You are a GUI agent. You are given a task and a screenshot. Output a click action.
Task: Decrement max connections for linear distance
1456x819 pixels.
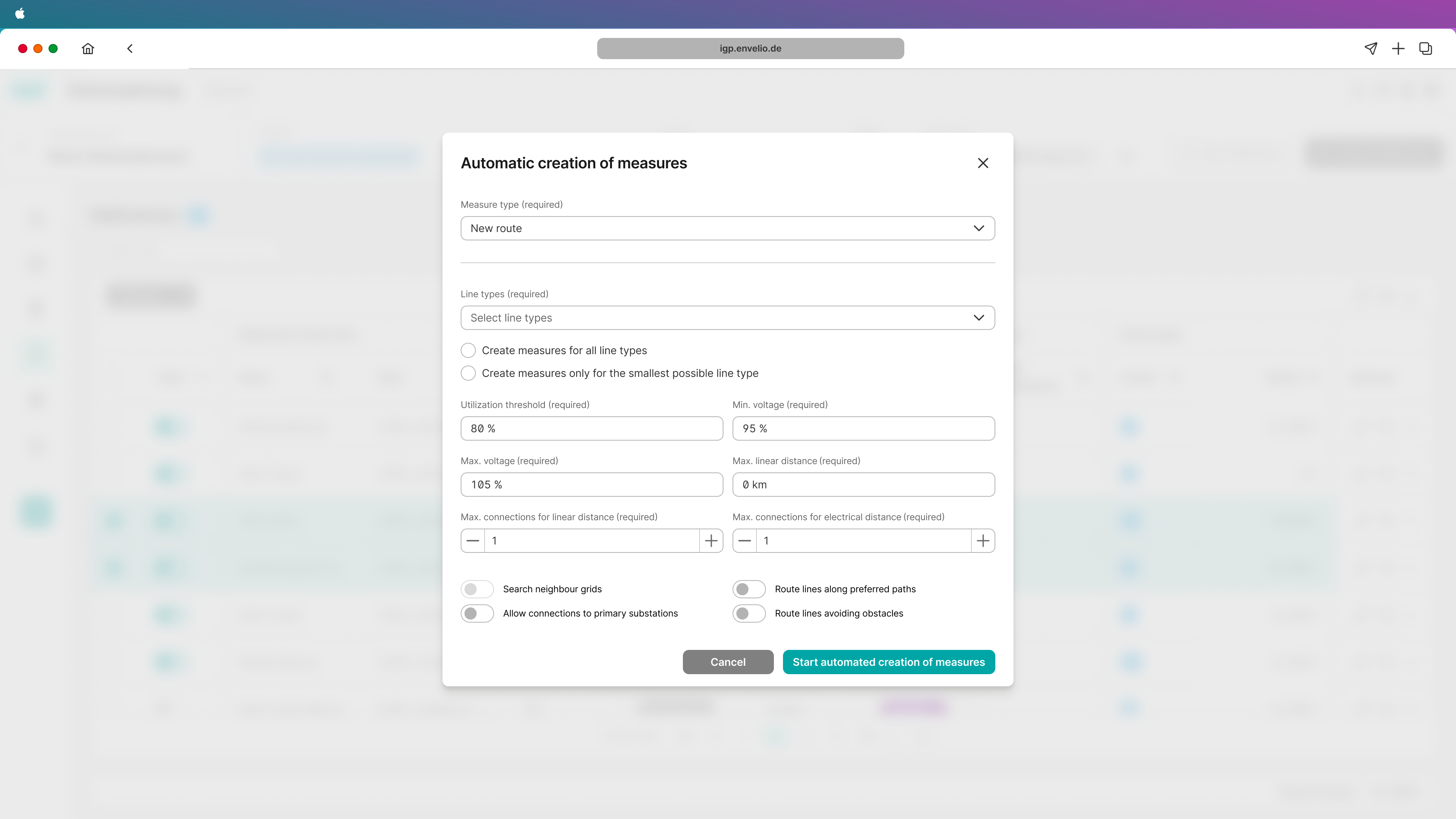tap(472, 540)
